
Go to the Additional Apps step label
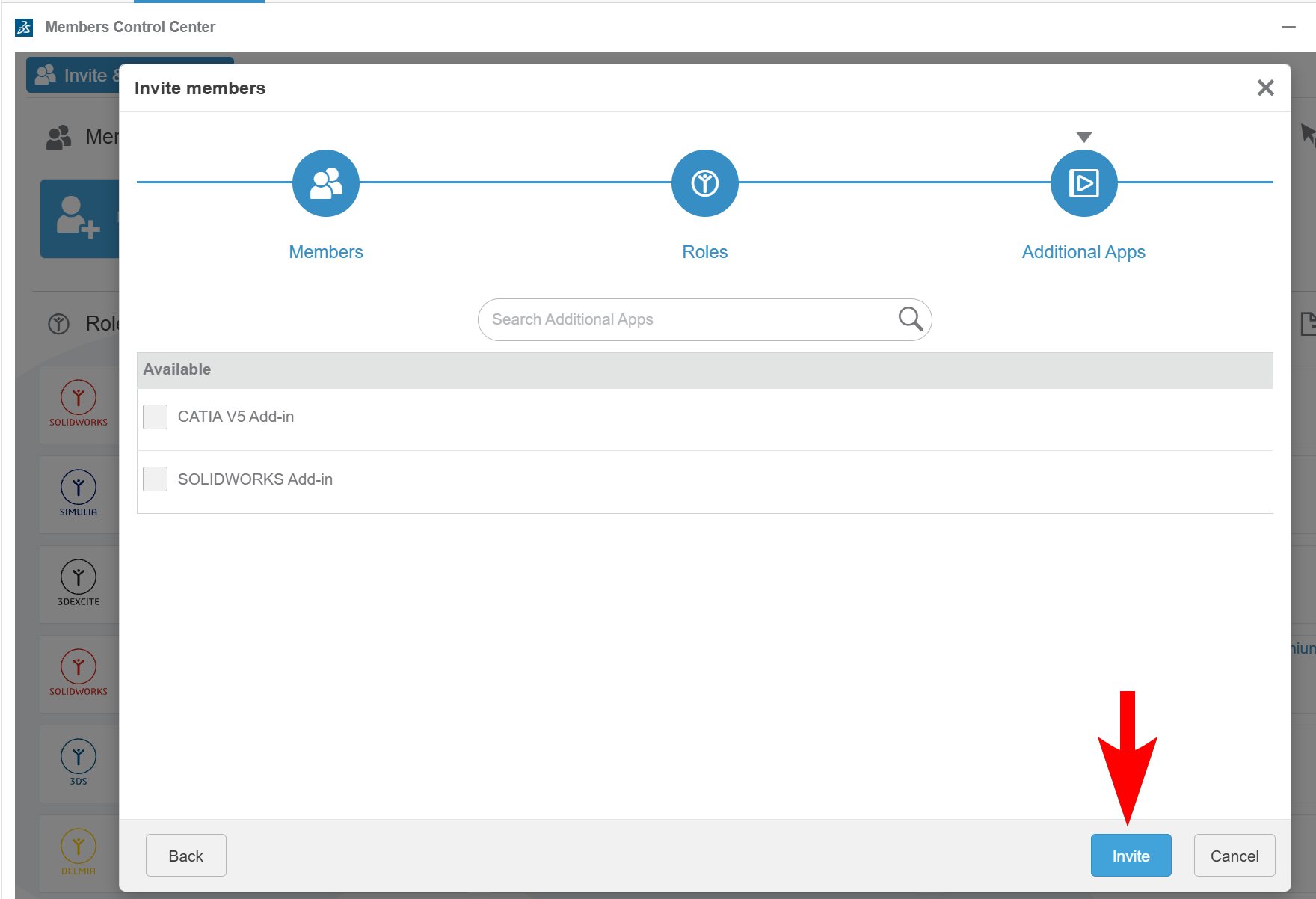(1084, 252)
